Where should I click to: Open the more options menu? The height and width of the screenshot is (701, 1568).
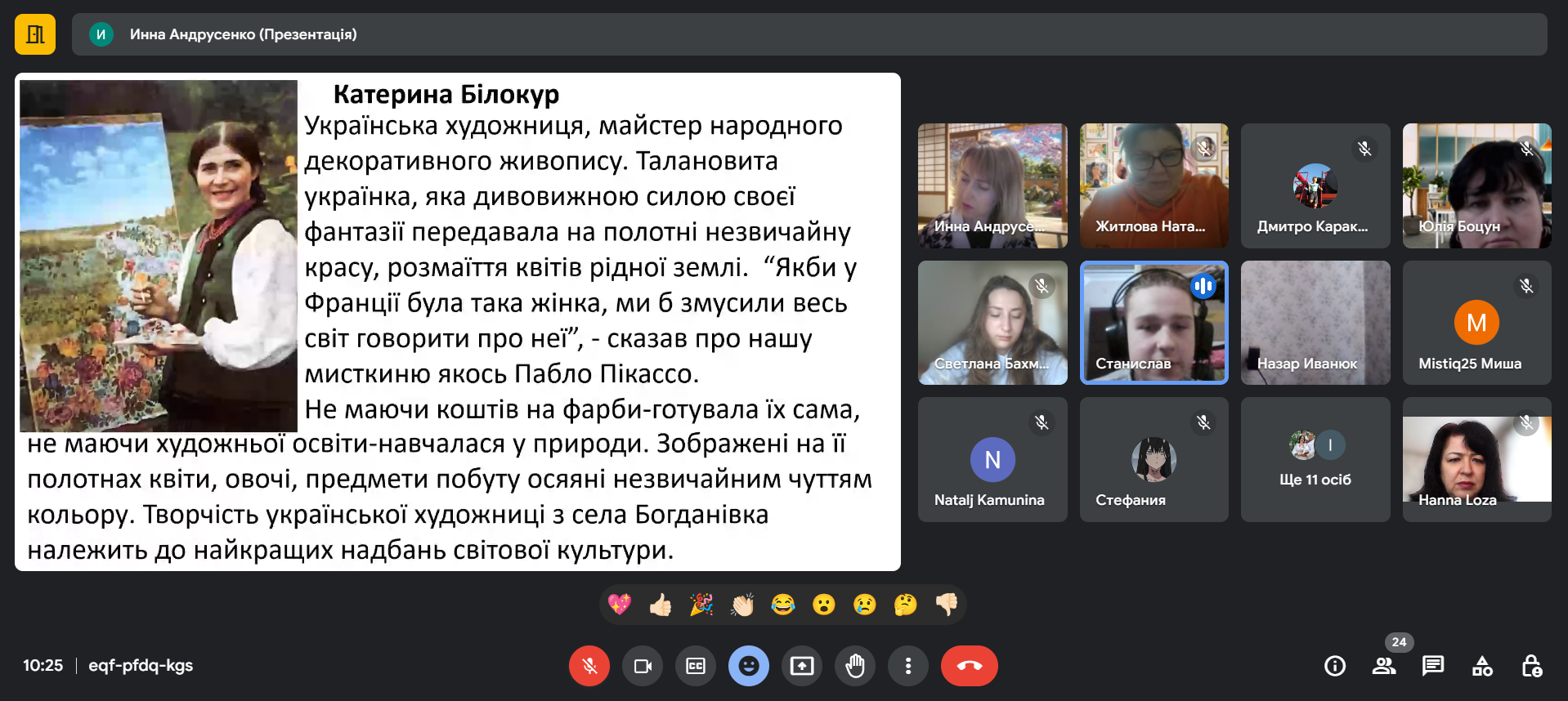point(908,666)
